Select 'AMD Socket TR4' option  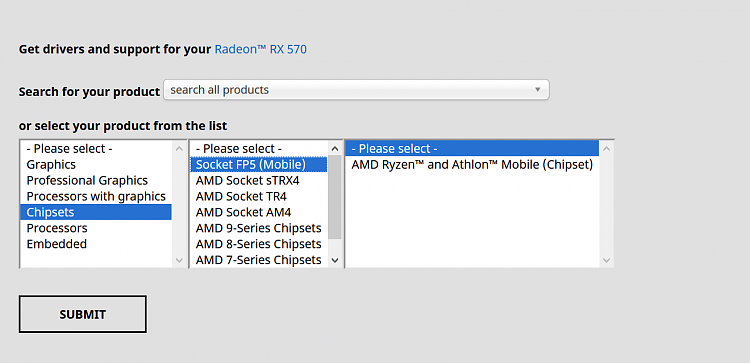click(259, 196)
